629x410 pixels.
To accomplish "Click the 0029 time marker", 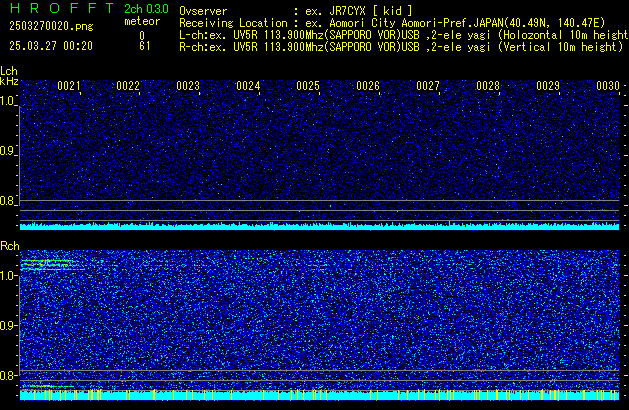I will (548, 86).
